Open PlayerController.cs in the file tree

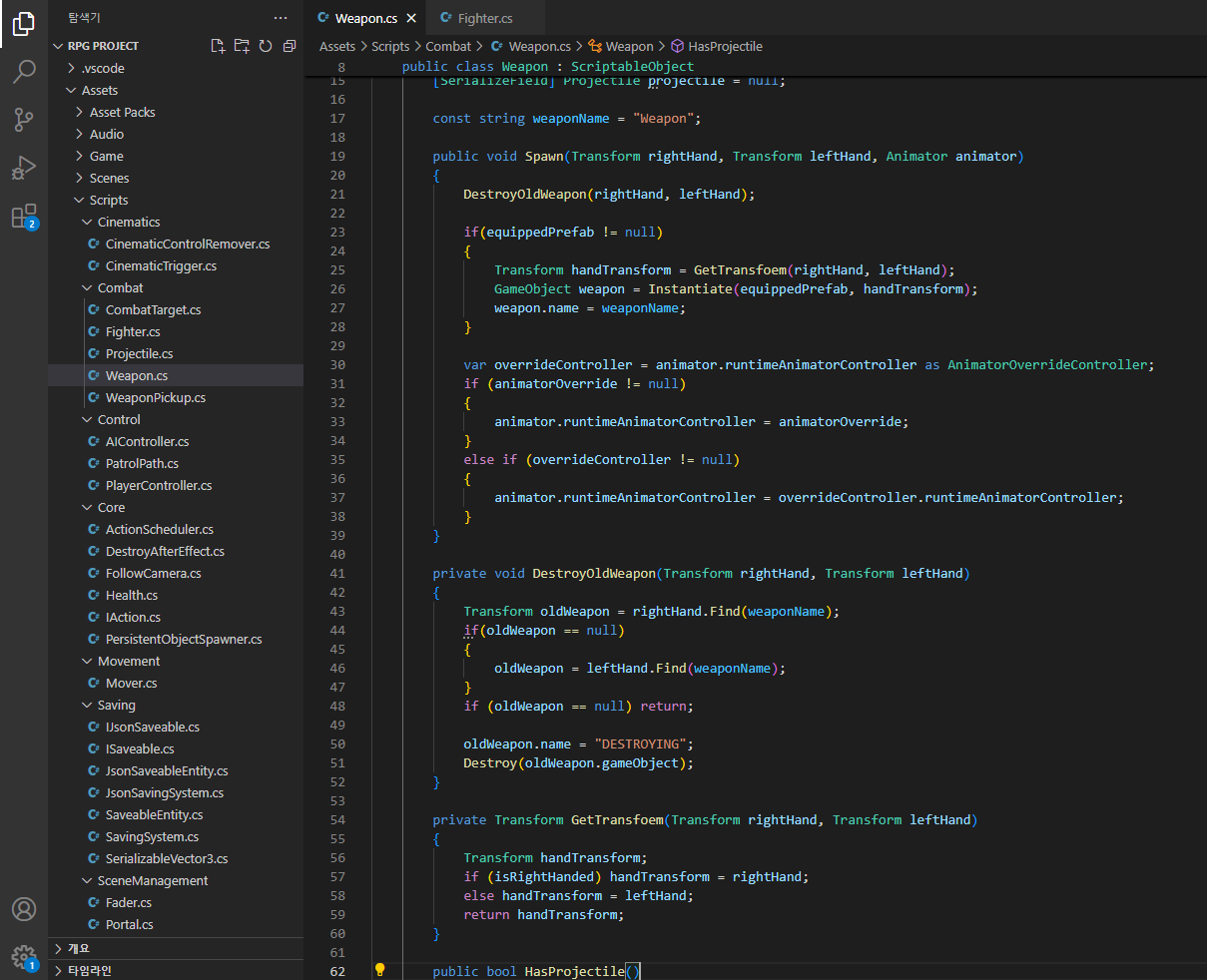158,485
